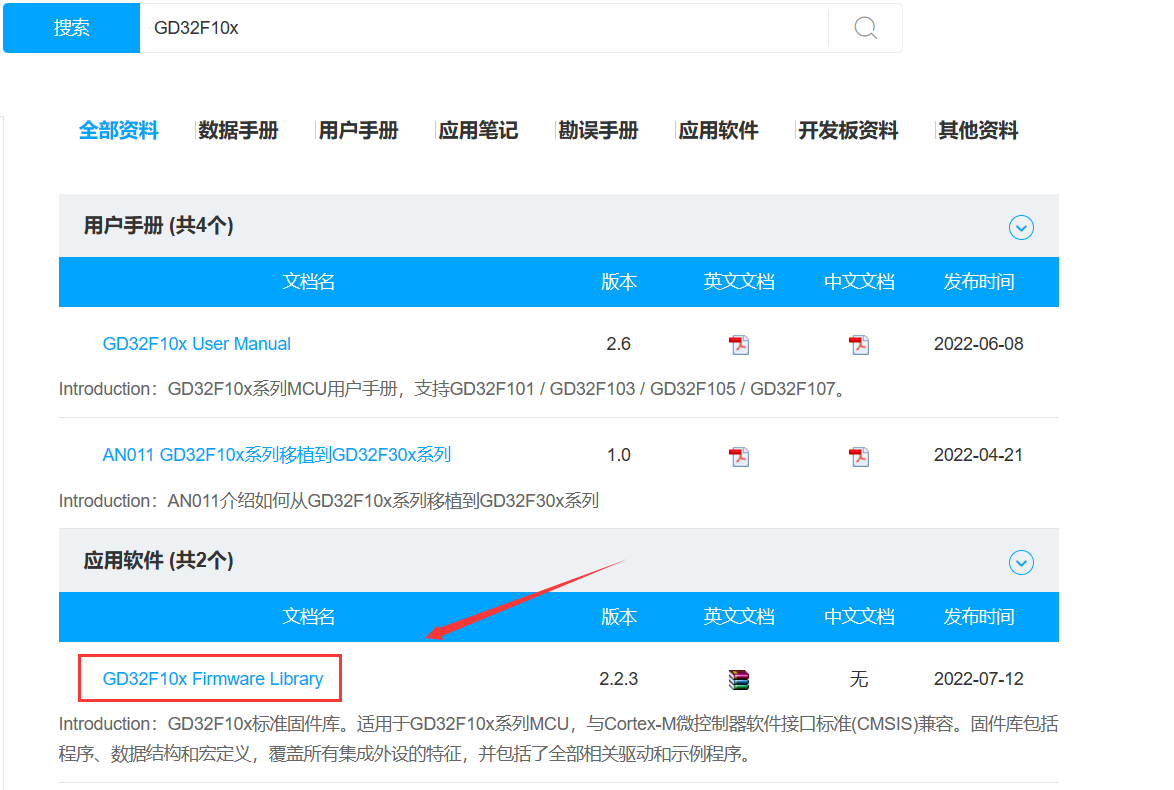The height and width of the screenshot is (790, 1174).
Task: View the 开发板资料 category
Action: click(x=849, y=130)
